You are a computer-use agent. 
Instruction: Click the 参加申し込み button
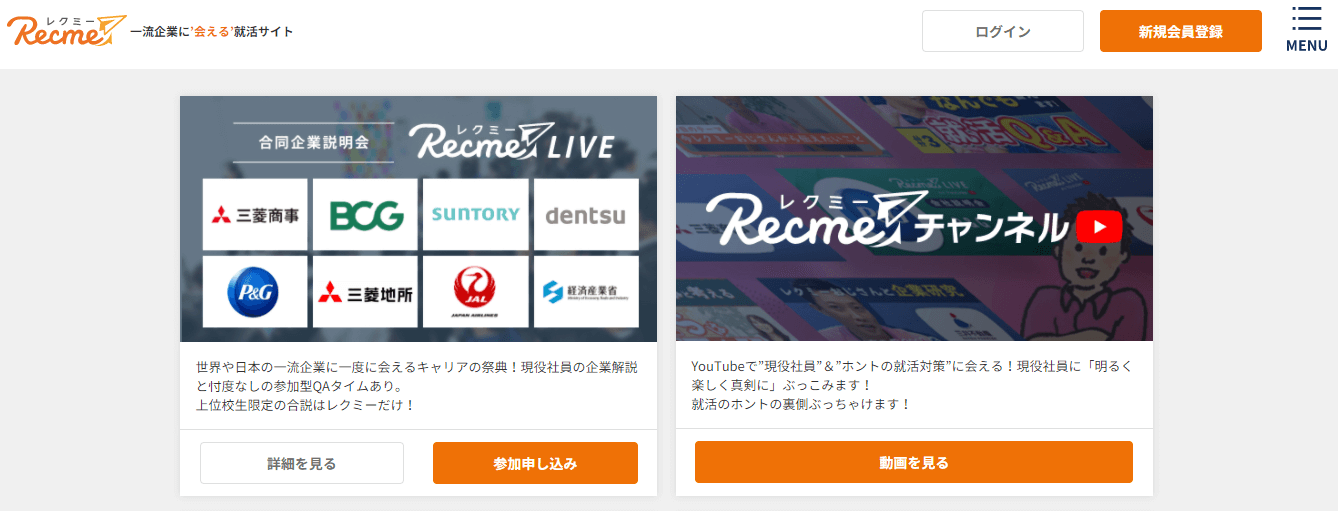tap(535, 463)
